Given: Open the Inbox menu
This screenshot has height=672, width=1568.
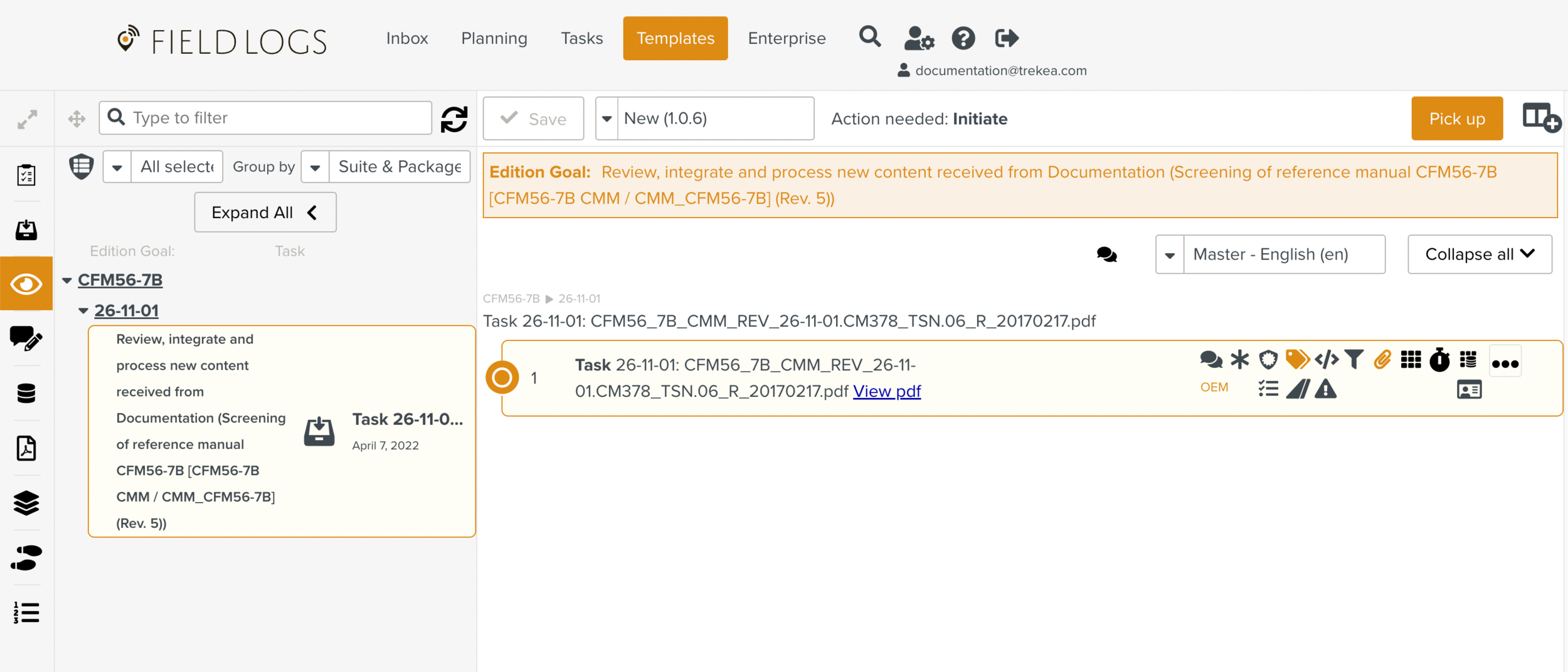Looking at the screenshot, I should click(x=407, y=38).
